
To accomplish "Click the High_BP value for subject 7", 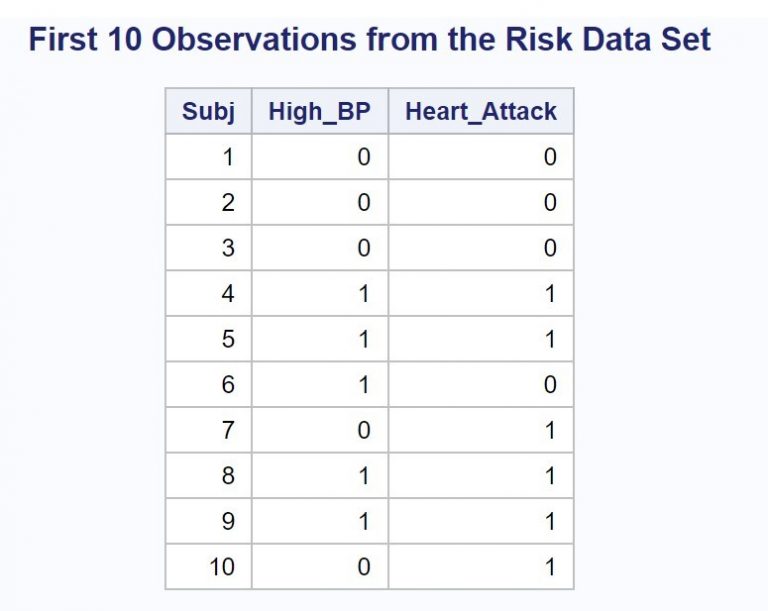I will tap(364, 430).
